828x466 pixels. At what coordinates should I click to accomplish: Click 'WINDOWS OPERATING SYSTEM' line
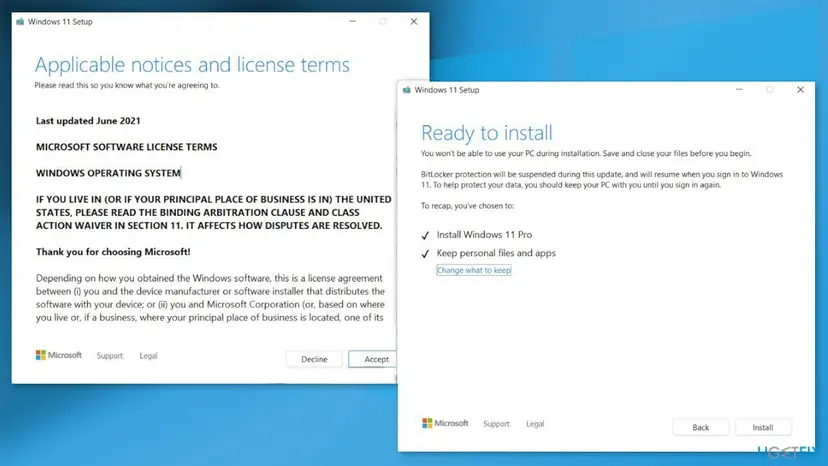tap(108, 173)
